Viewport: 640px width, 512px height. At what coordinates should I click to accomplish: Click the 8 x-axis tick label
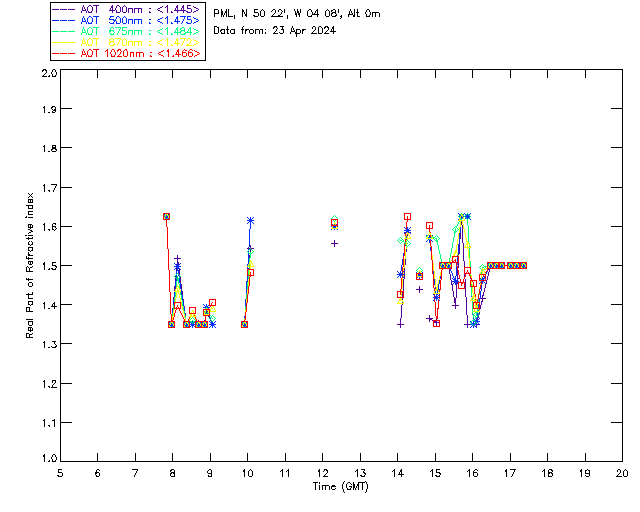point(172,473)
